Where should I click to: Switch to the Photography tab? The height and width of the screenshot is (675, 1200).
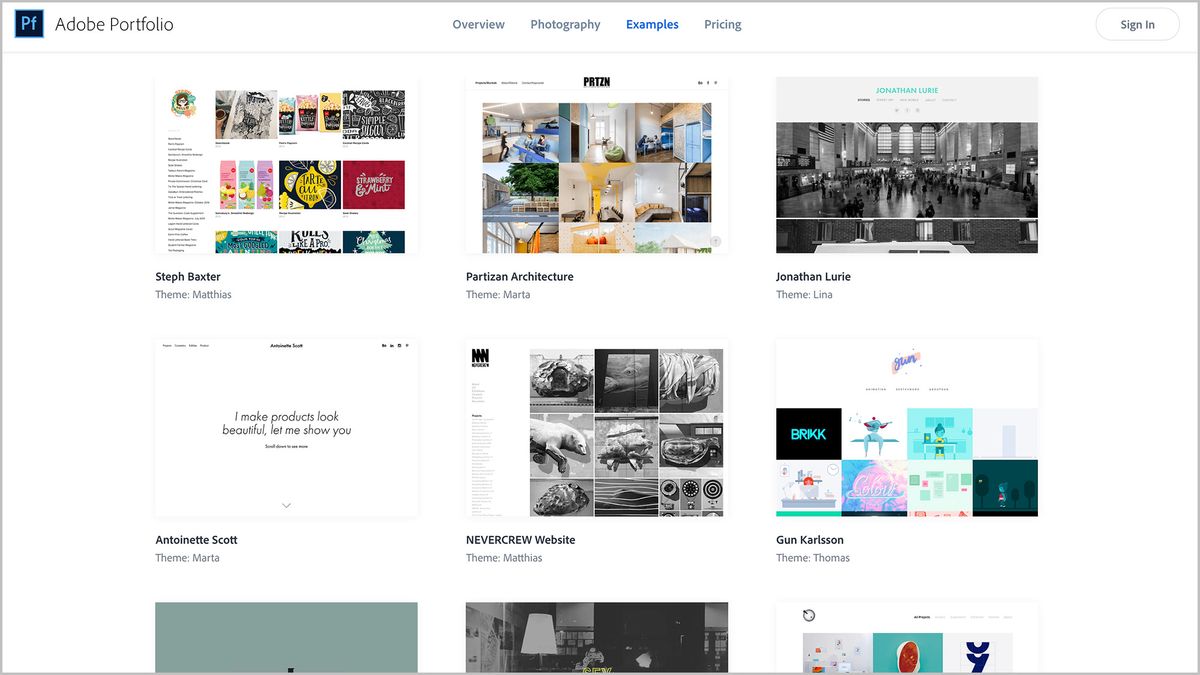click(x=565, y=24)
